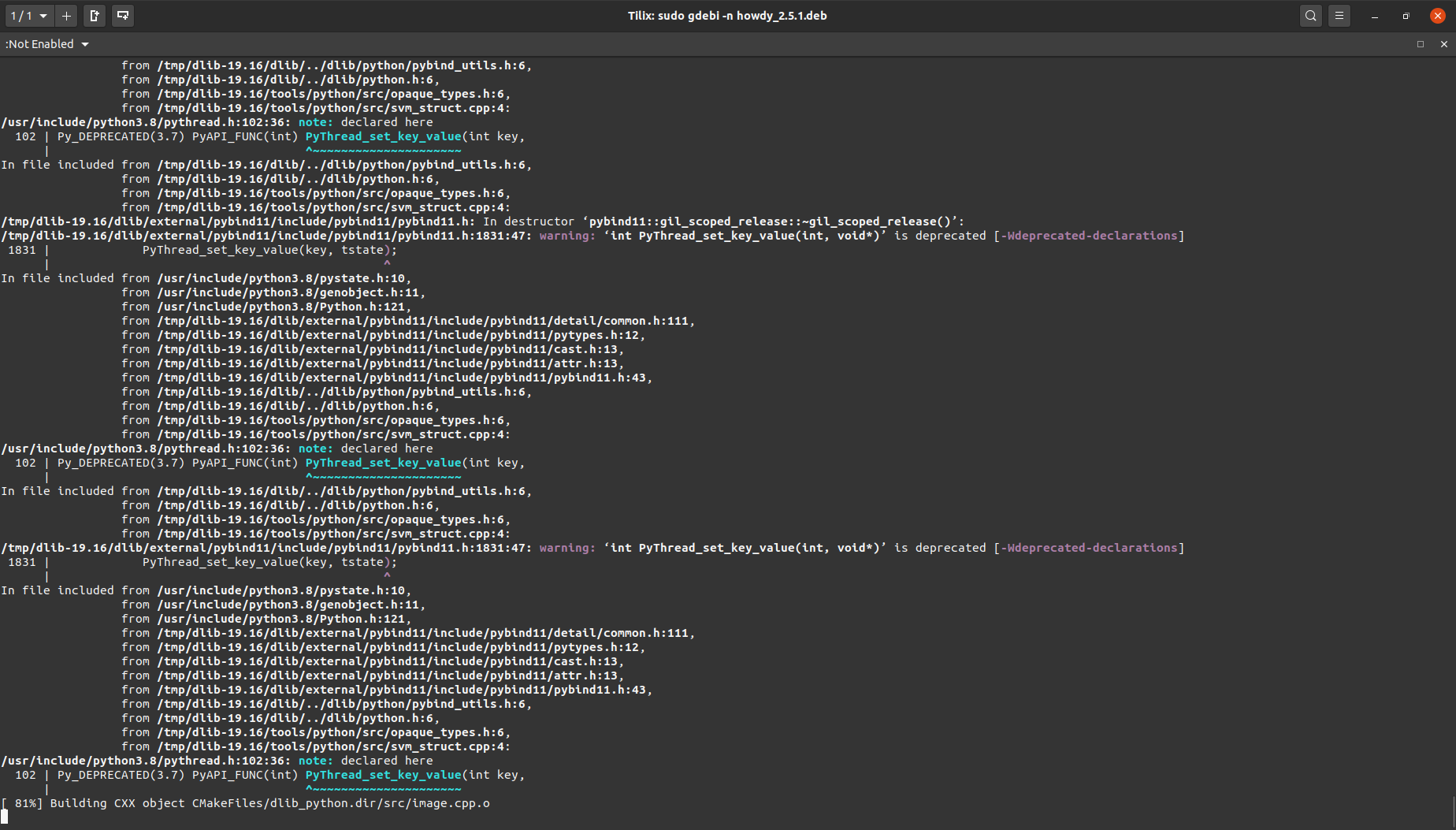Close the terminal pane
Screen dimensions: 1456x830
[1444, 44]
